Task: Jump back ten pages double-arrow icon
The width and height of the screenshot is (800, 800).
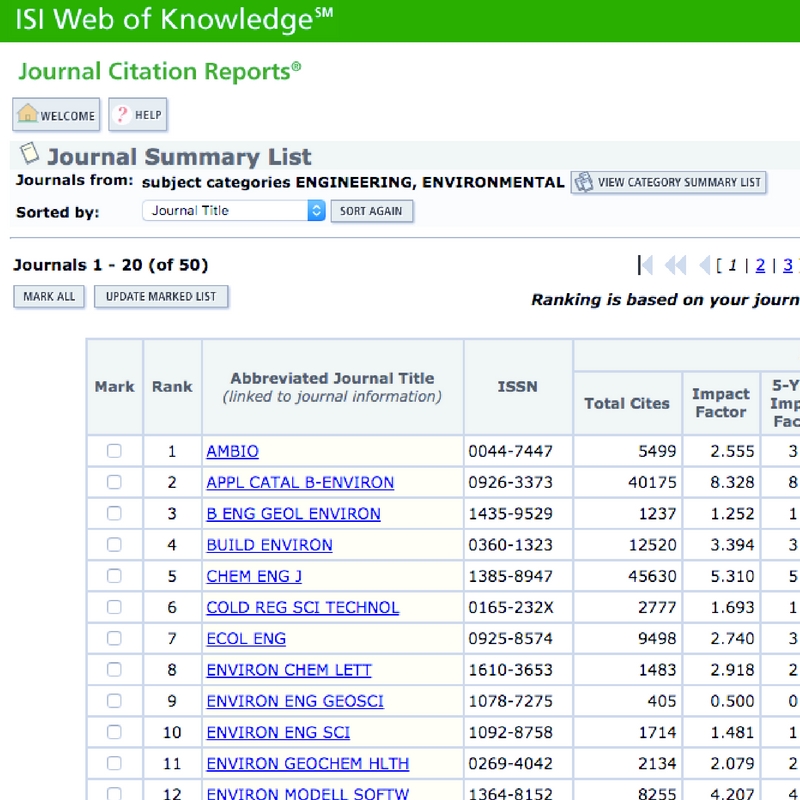Action: (676, 265)
